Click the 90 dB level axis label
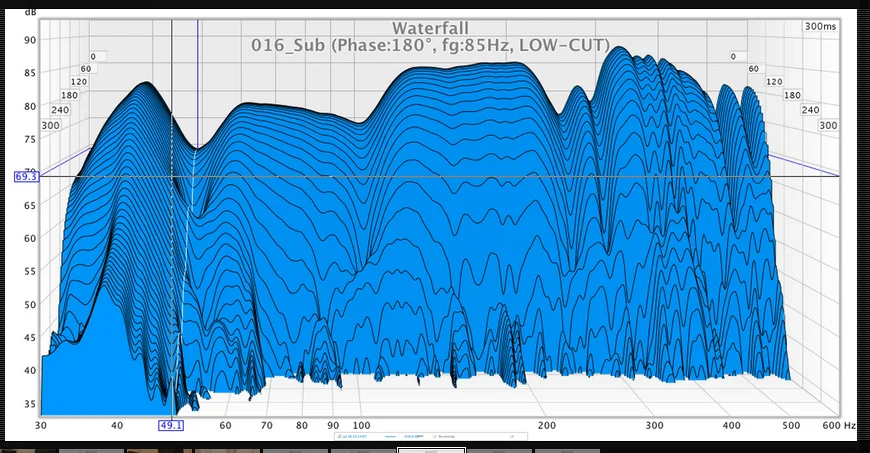 click(30, 40)
